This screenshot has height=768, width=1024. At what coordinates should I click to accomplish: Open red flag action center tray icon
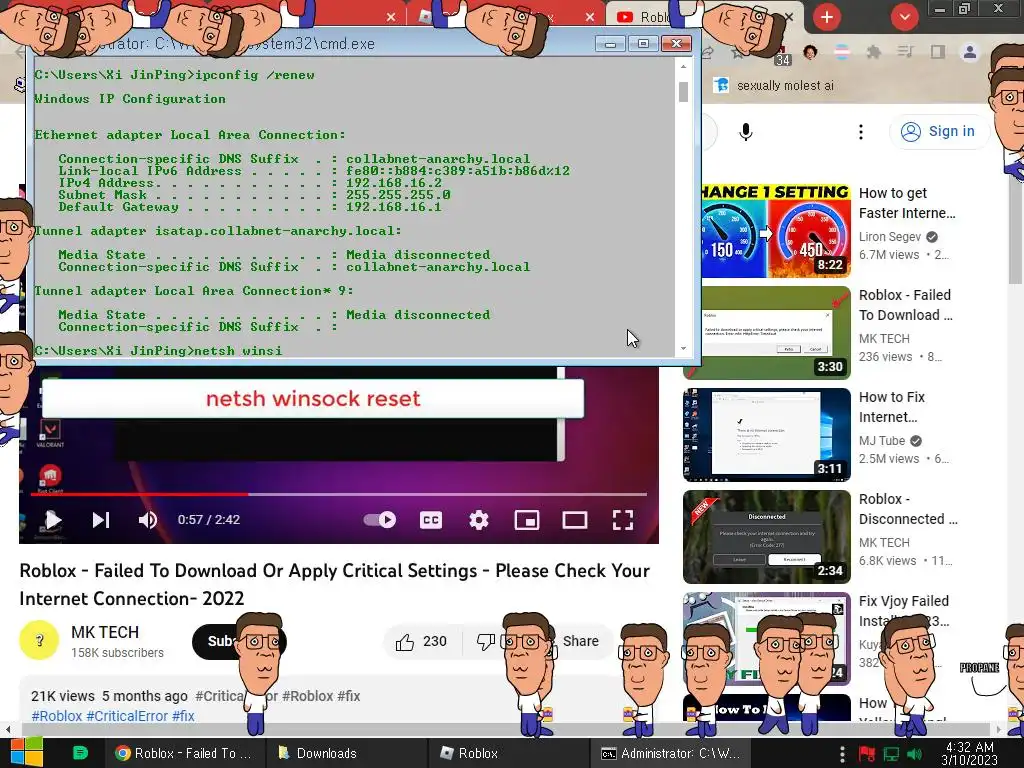(x=867, y=754)
